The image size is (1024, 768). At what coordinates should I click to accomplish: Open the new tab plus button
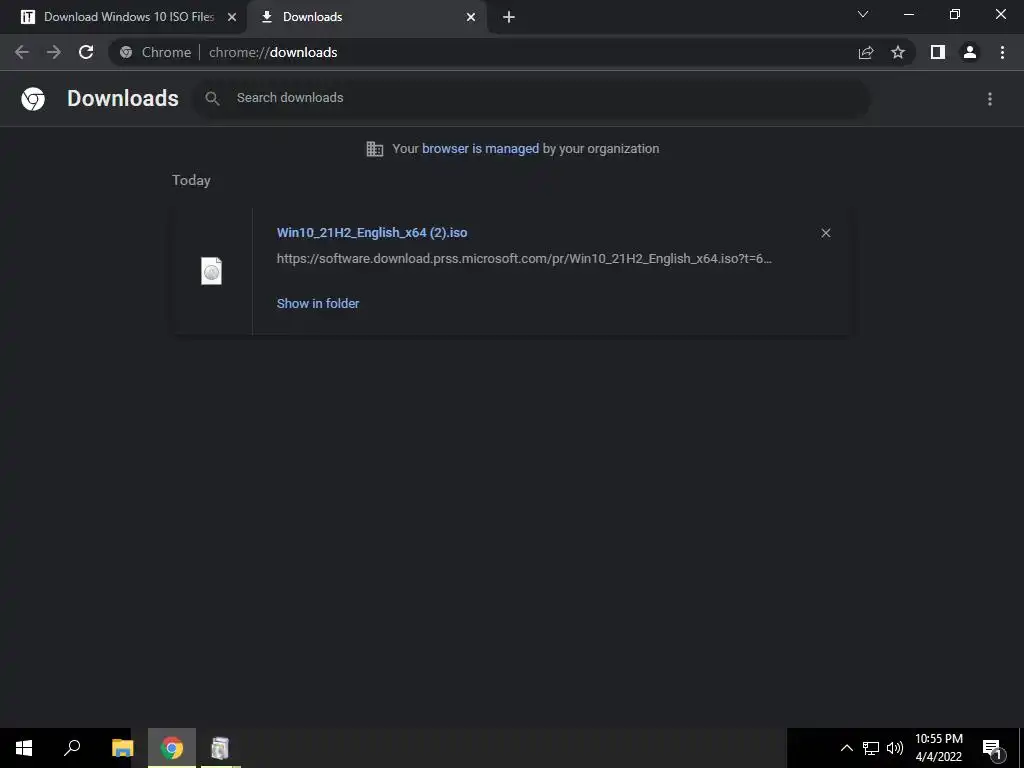[509, 17]
